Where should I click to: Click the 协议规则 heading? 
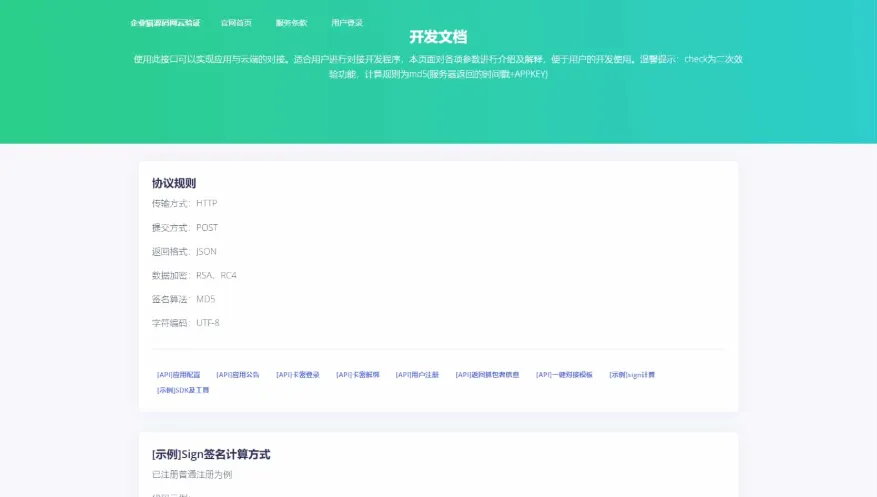point(174,183)
